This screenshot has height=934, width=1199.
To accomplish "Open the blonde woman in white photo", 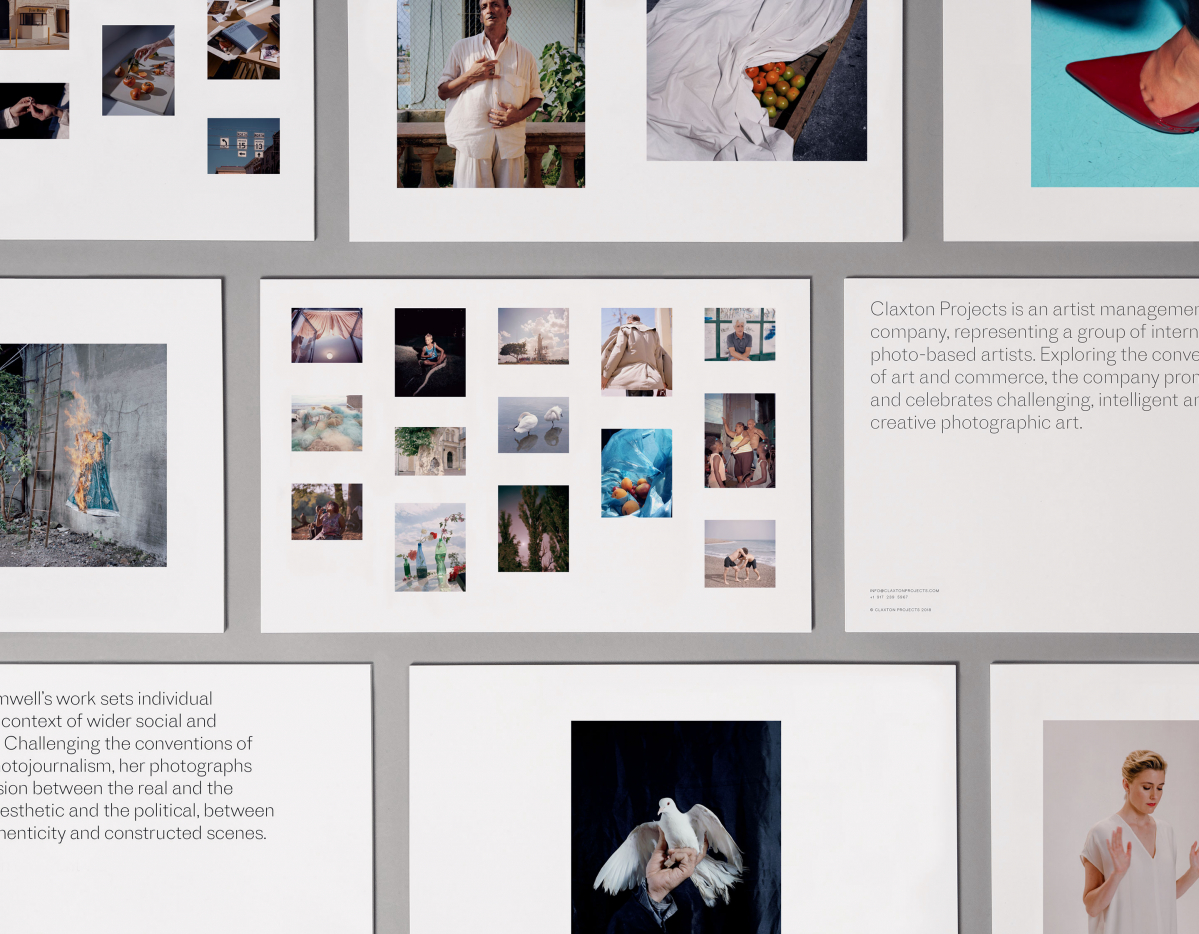I will coord(1121,827).
